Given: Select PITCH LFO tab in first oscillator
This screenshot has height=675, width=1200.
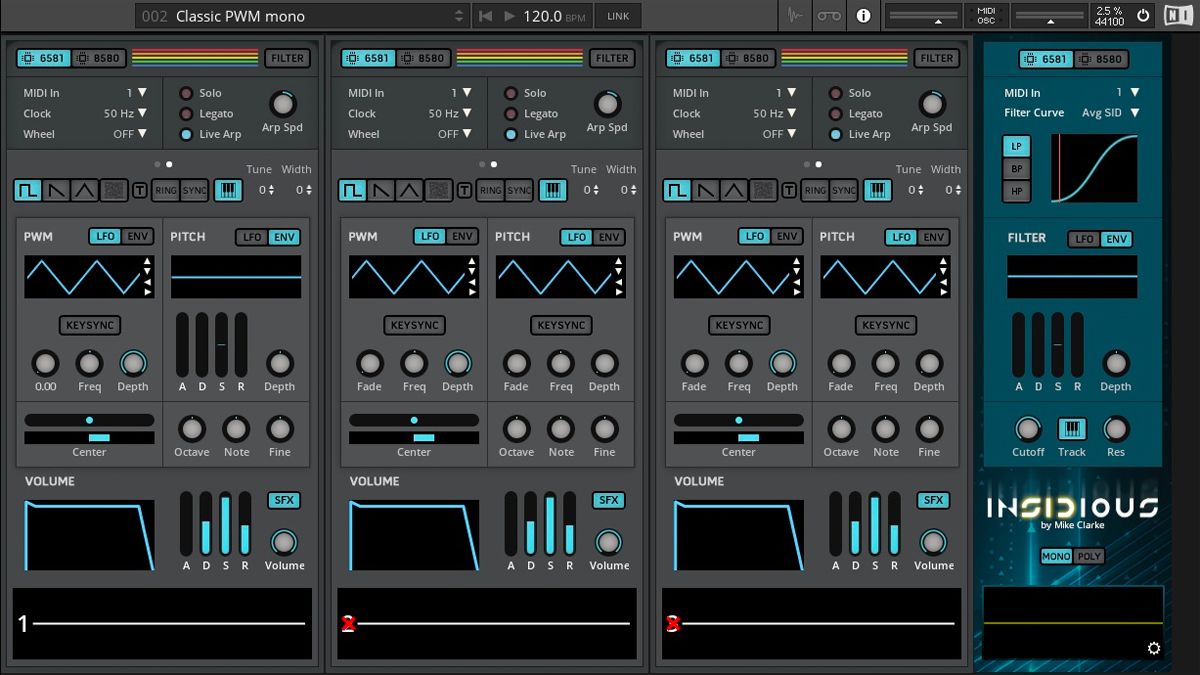Looking at the screenshot, I should click(x=252, y=237).
